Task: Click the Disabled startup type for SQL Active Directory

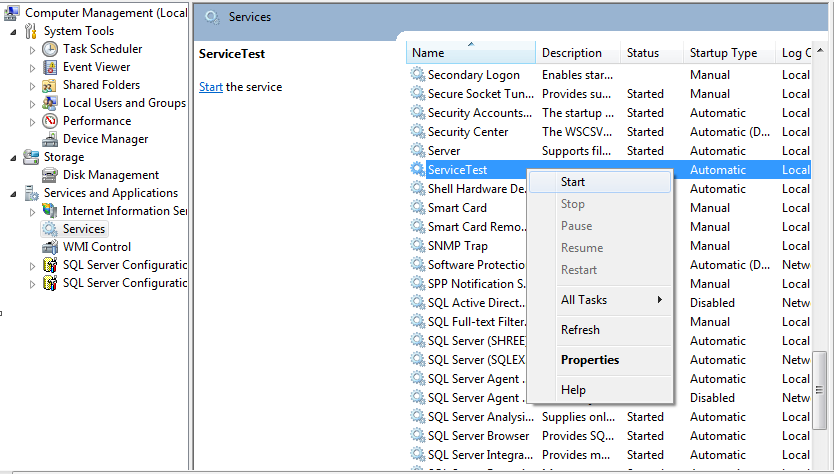Action: click(x=712, y=303)
